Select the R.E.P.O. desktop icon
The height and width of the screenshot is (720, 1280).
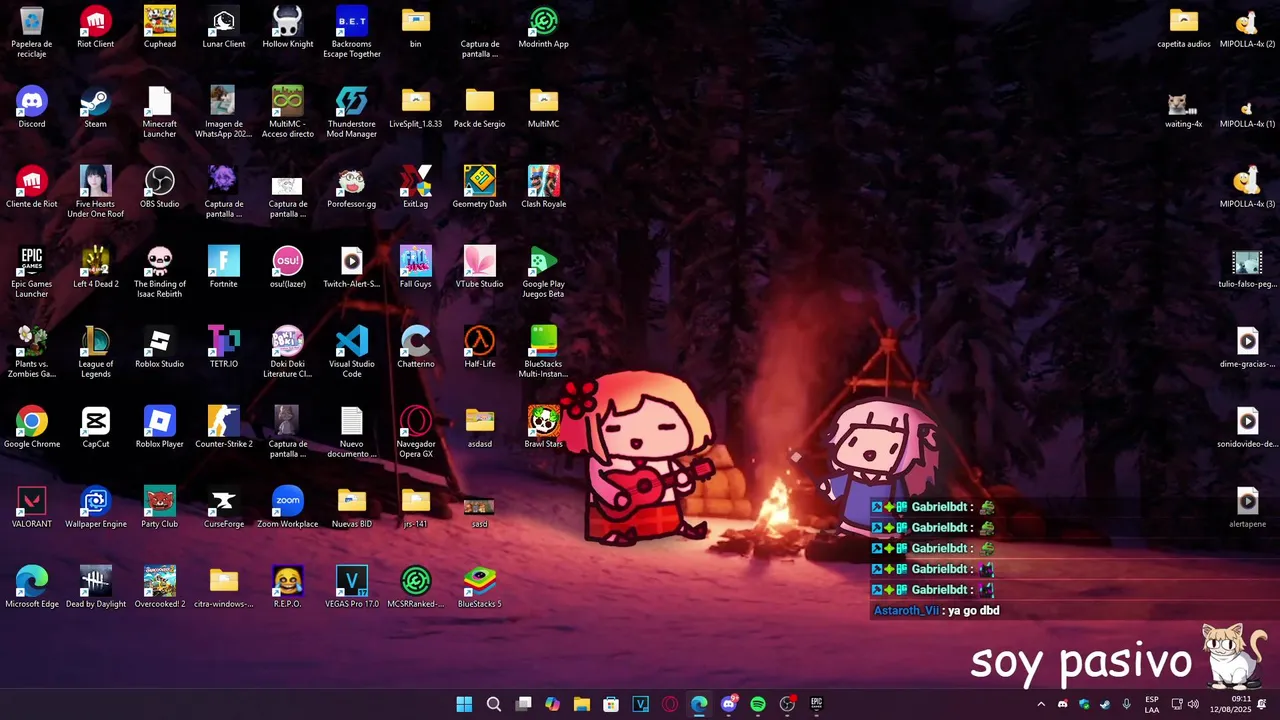[288, 587]
